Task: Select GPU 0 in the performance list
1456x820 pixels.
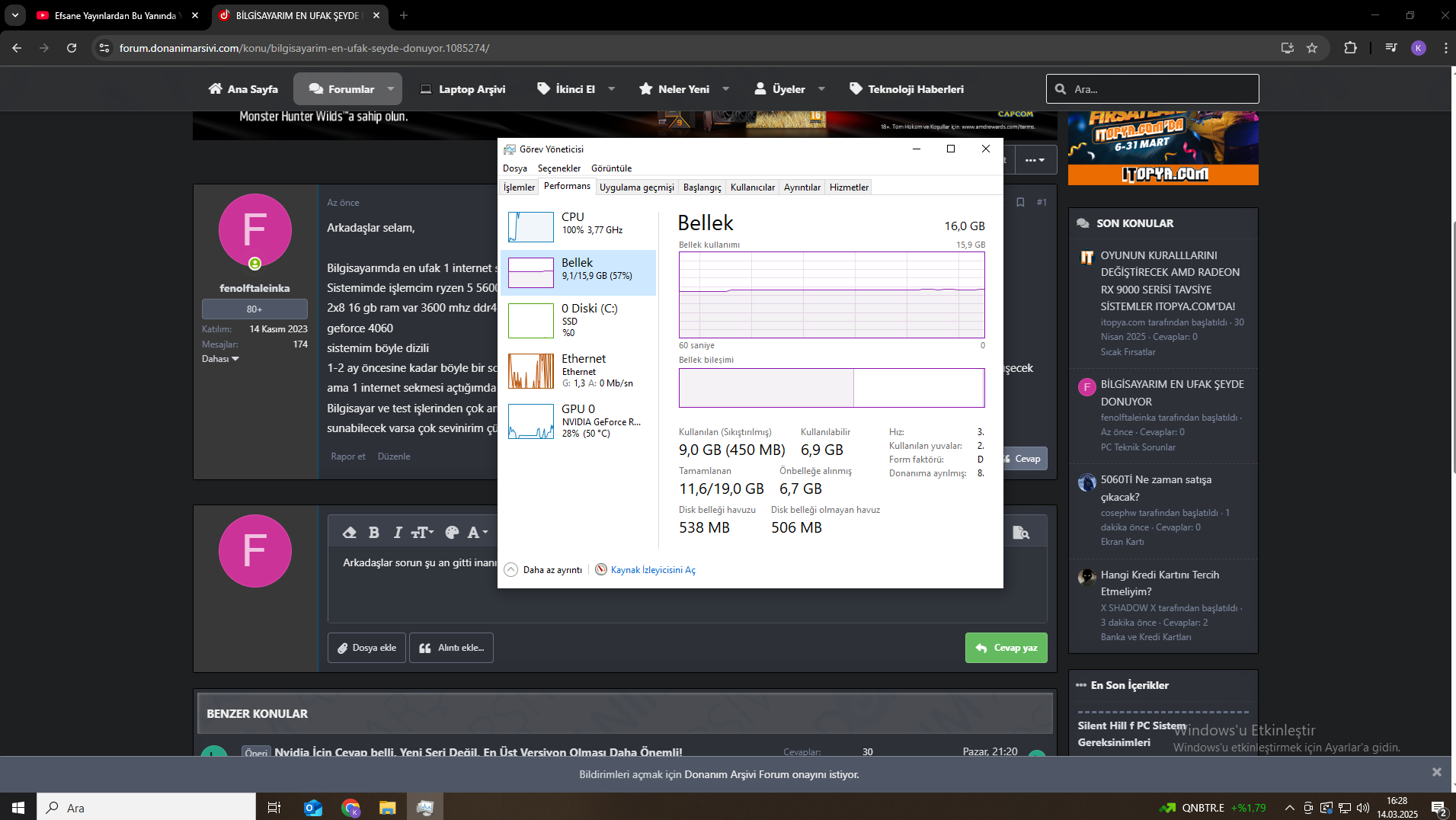Action: tap(578, 421)
